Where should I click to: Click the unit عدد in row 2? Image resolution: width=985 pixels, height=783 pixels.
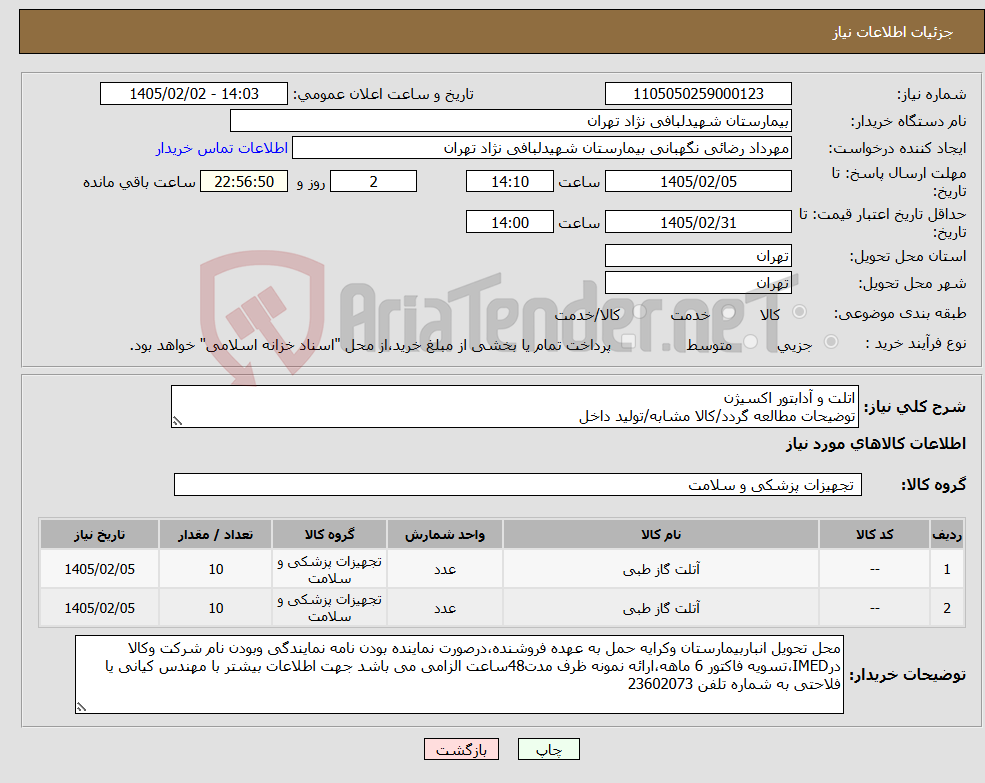(x=445, y=608)
